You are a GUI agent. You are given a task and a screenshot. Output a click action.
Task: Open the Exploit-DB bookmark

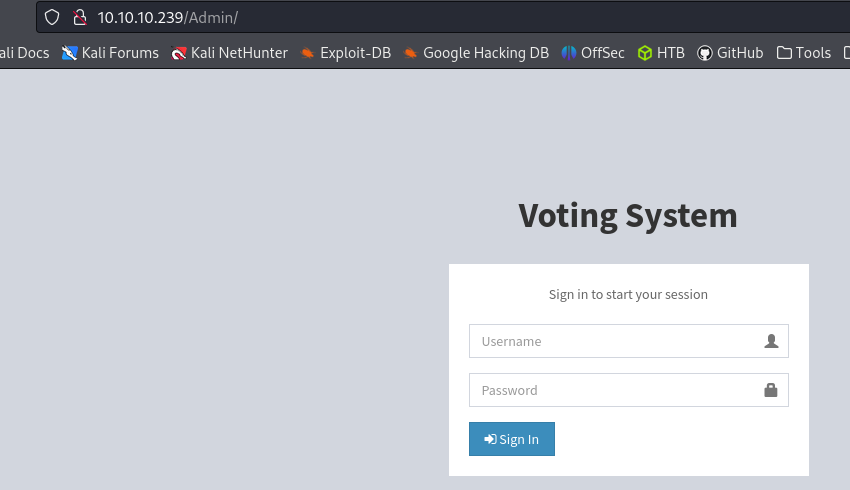tap(346, 53)
